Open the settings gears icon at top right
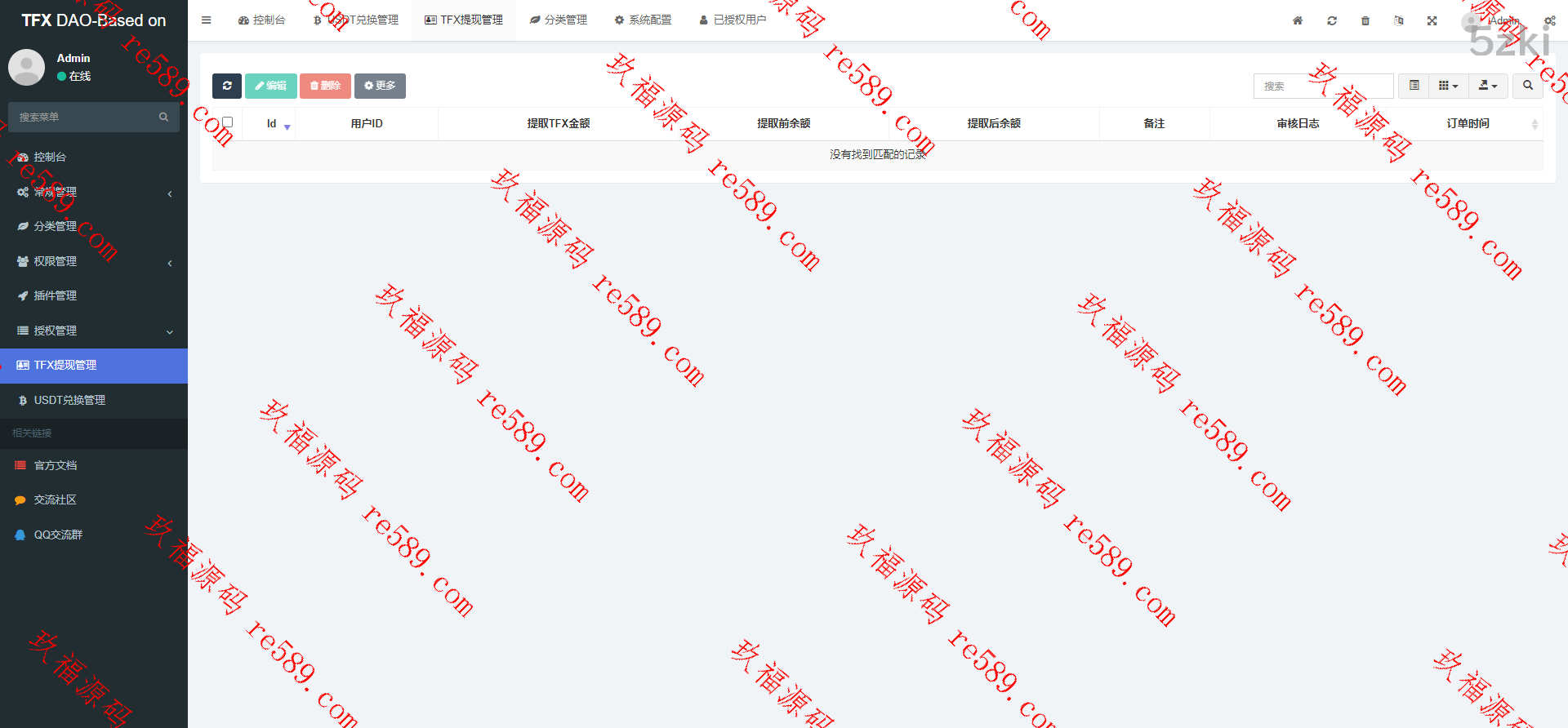 [x=1549, y=20]
